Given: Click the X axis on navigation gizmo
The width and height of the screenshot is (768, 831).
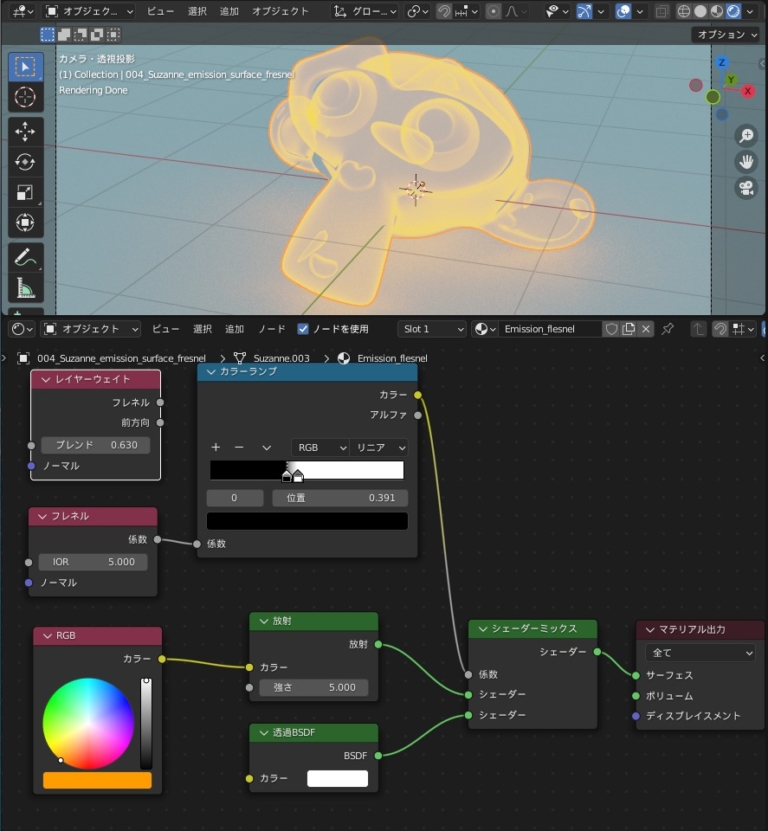Looking at the screenshot, I should (x=748, y=91).
